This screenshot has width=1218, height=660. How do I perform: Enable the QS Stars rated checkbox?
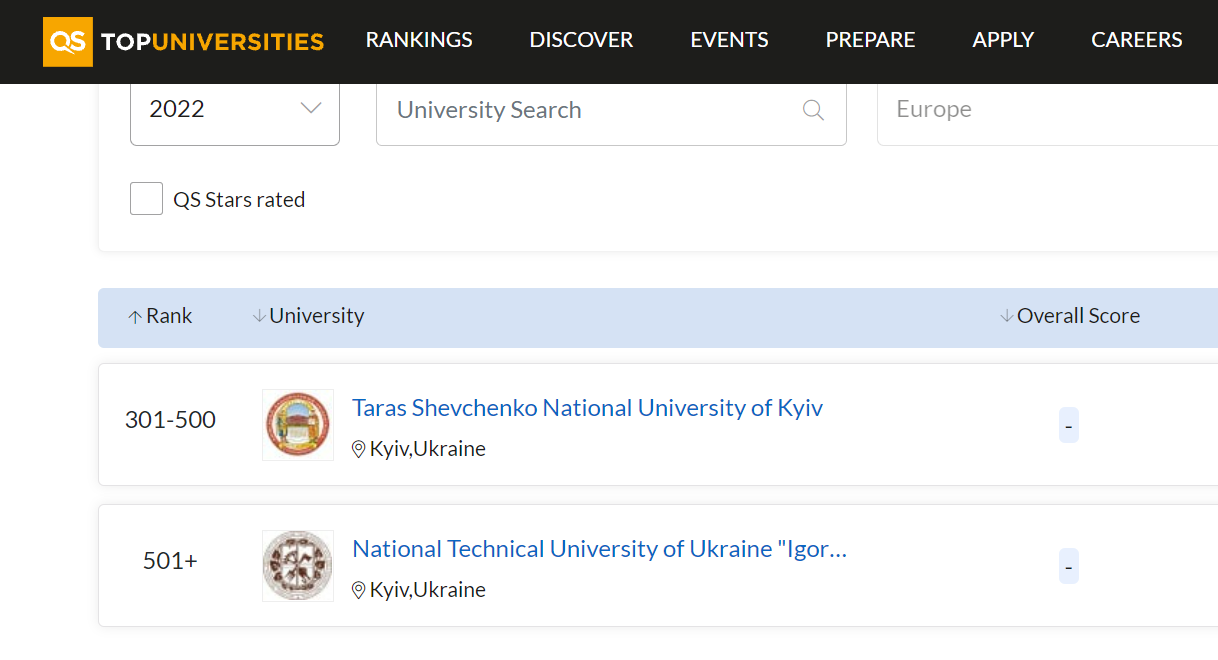(146, 198)
